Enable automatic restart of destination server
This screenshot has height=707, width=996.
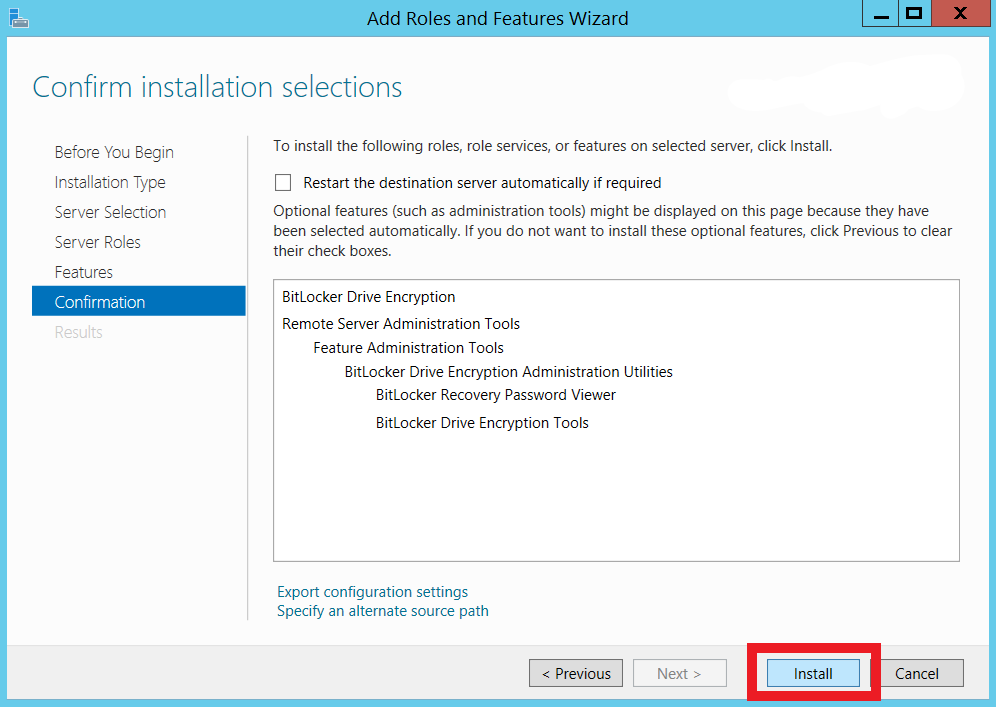283,183
